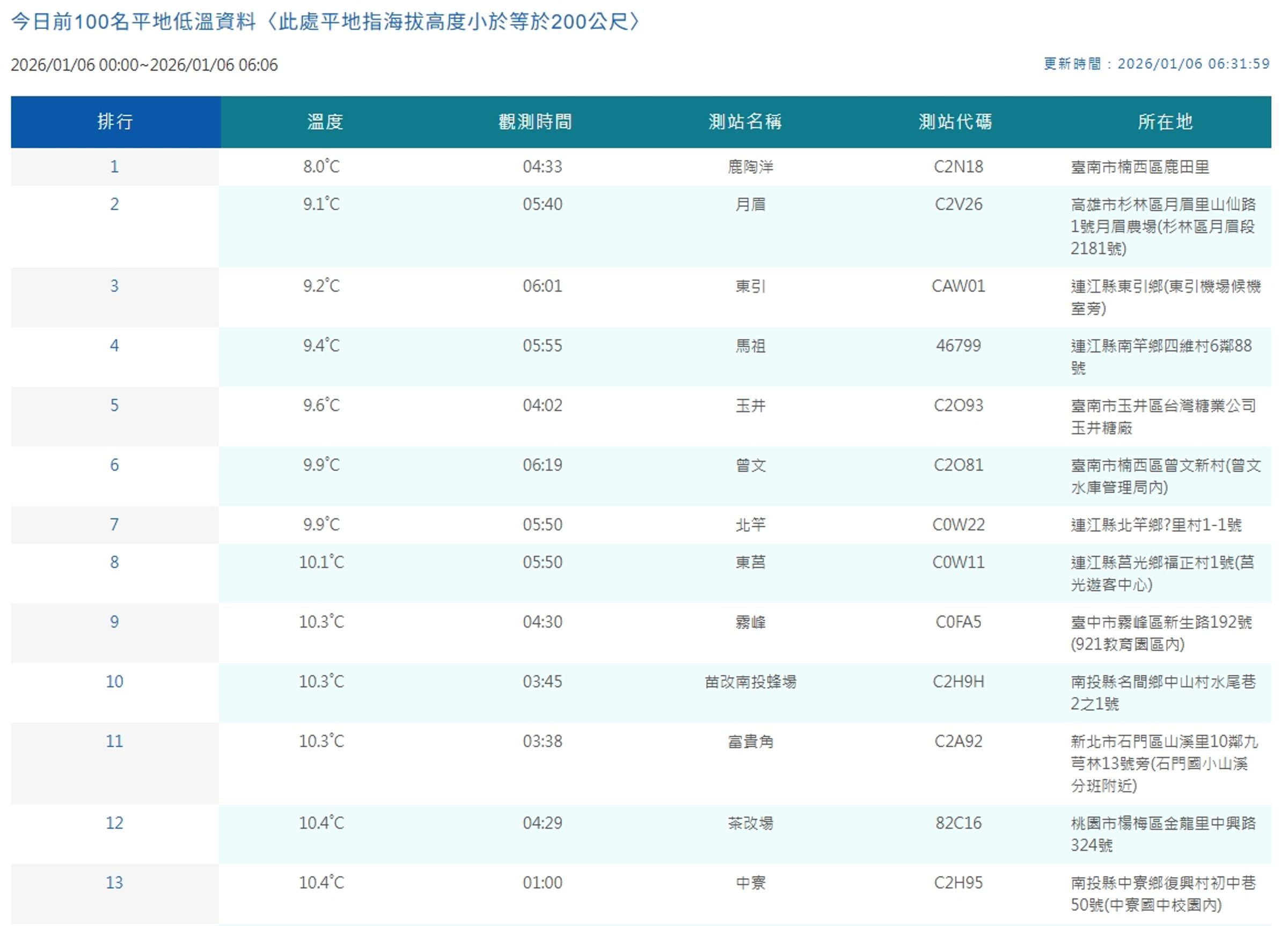Select station name 曾文
Viewport: 1288px width, 926px height.
750,465
